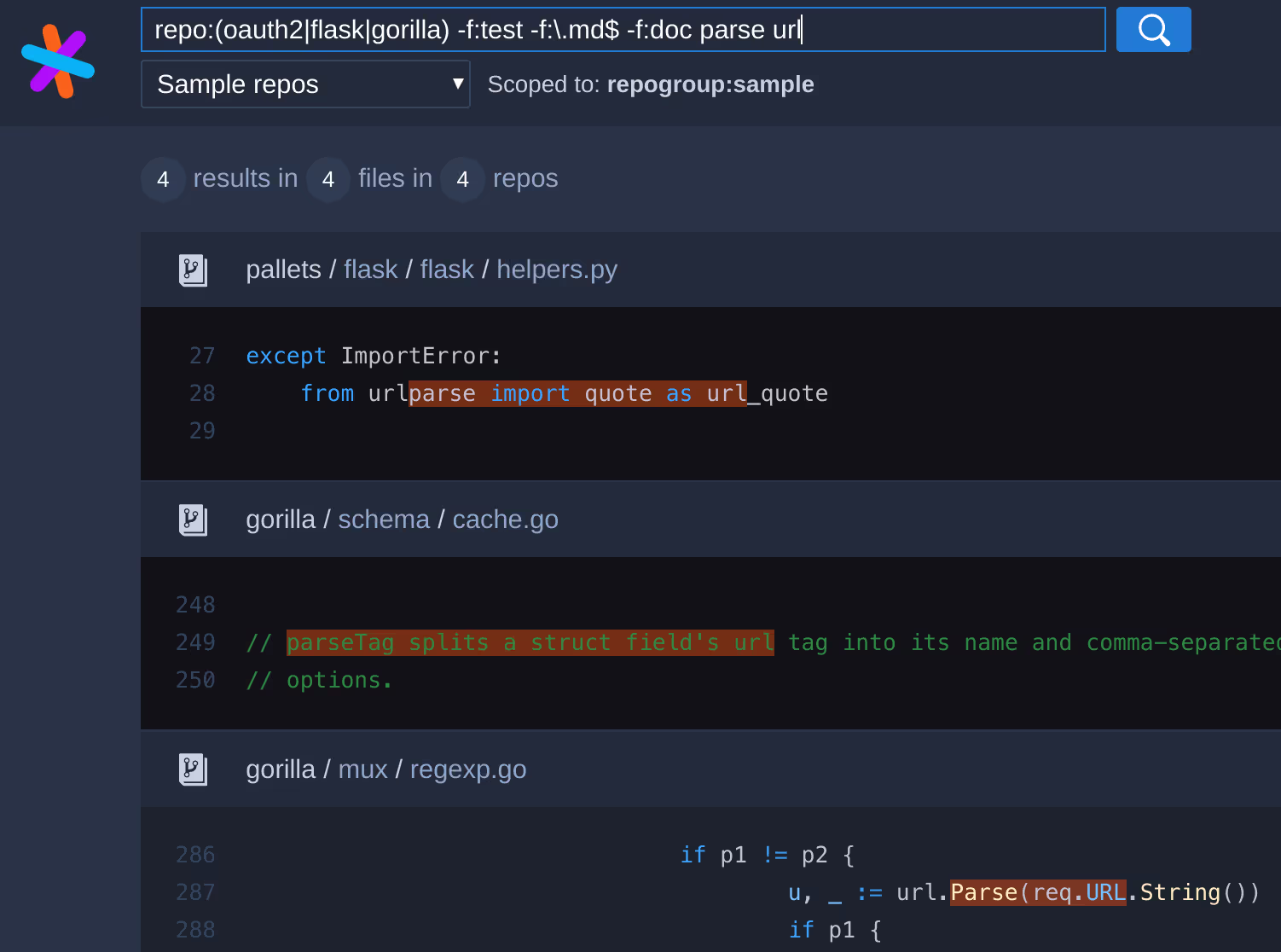
Task: Click the '4 results in' count badge
Action: [163, 179]
